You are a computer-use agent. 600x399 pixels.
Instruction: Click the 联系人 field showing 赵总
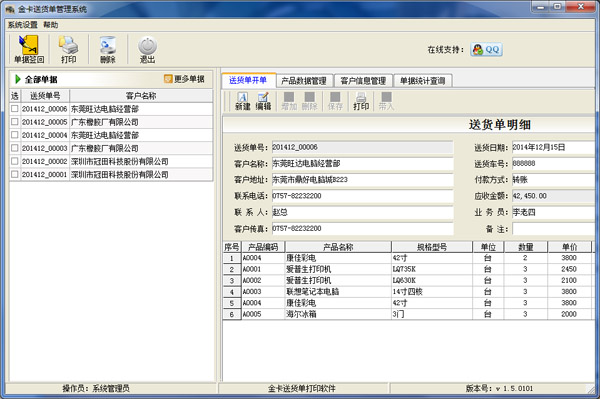(x=362, y=212)
